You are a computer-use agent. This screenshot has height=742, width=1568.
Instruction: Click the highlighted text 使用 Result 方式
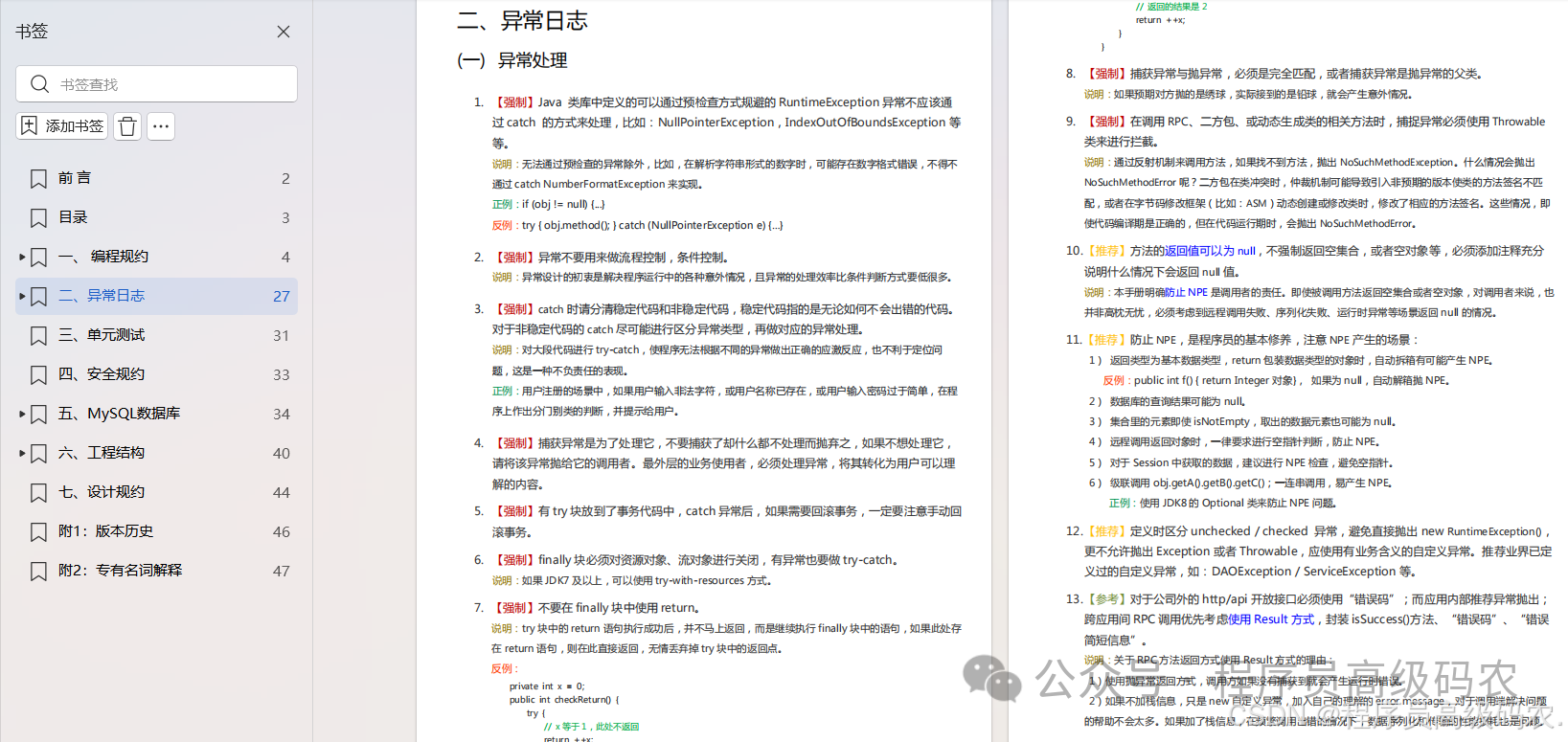(1271, 619)
